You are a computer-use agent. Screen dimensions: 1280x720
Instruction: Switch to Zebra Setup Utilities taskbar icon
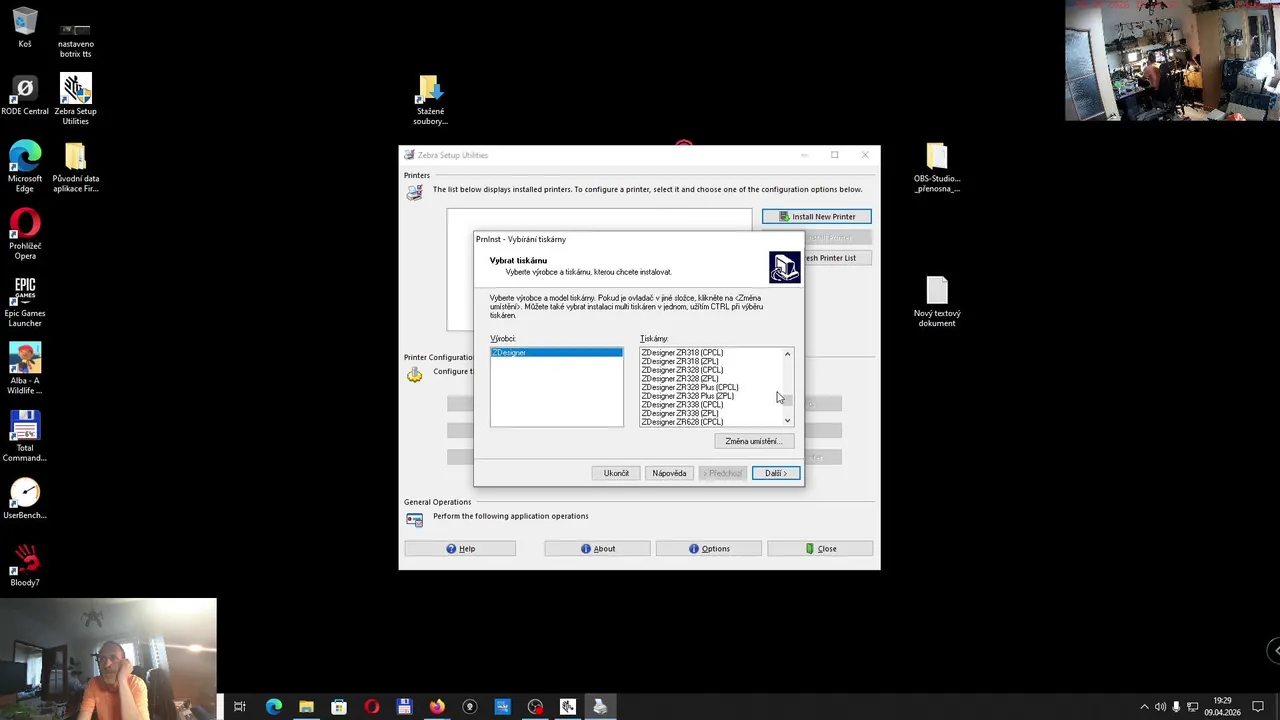click(x=568, y=707)
